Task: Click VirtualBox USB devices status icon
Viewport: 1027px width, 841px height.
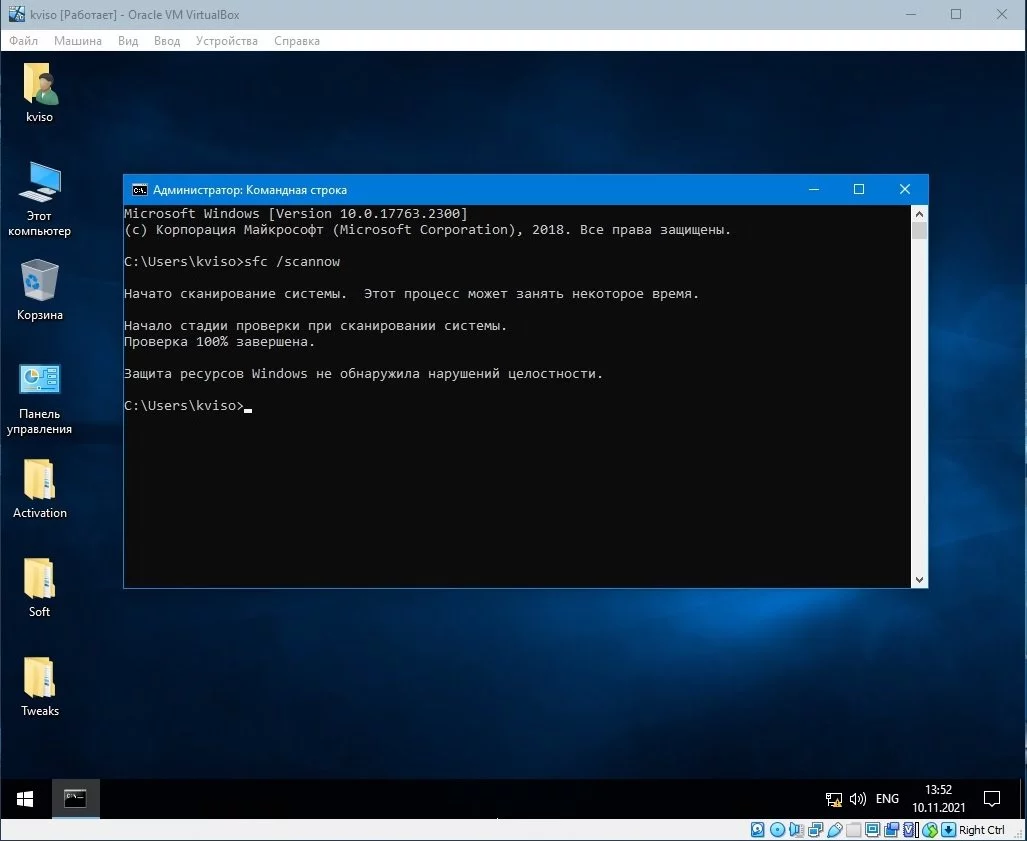Action: 834,830
